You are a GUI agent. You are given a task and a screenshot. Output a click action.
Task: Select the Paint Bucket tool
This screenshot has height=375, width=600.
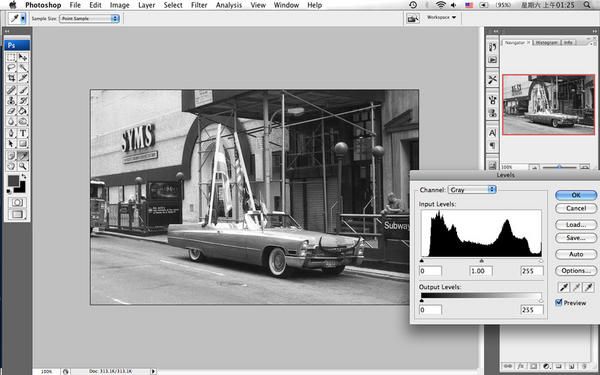coord(23,111)
